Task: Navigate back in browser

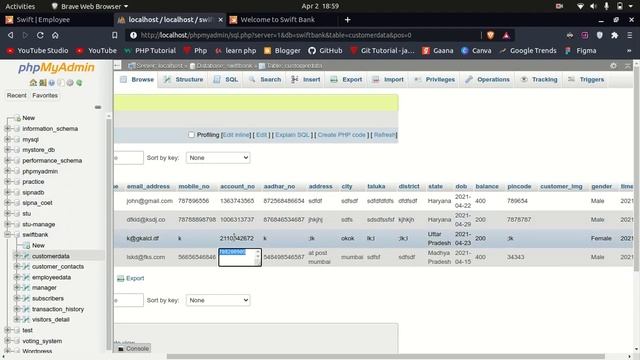Action: pyautogui.click(x=11, y=35)
